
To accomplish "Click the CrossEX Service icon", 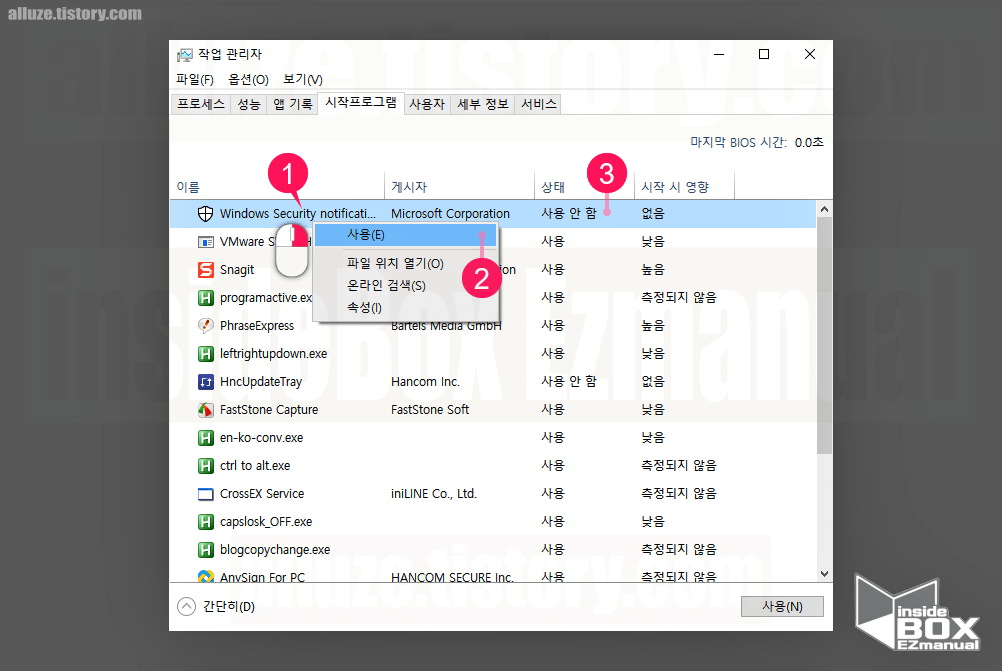I will [x=205, y=494].
